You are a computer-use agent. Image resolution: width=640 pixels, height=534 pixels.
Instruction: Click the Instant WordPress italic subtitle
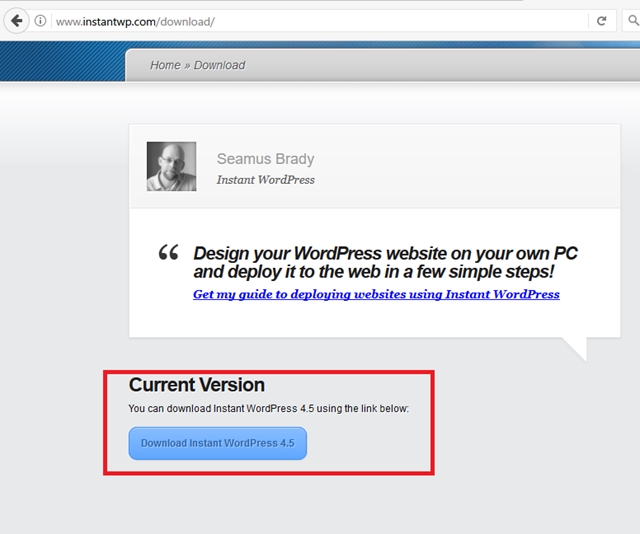click(265, 180)
